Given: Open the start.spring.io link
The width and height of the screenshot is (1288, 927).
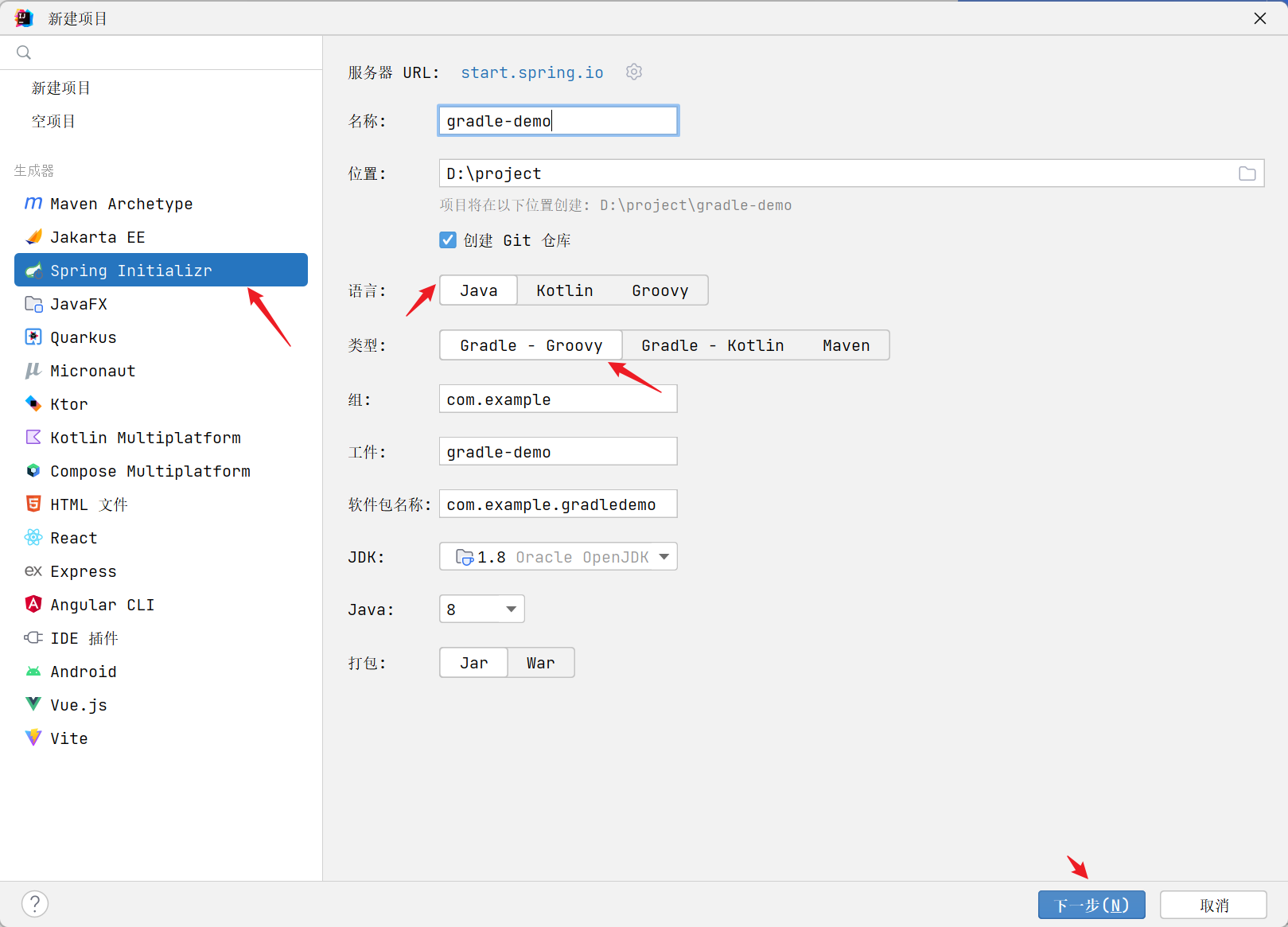Looking at the screenshot, I should tap(531, 72).
